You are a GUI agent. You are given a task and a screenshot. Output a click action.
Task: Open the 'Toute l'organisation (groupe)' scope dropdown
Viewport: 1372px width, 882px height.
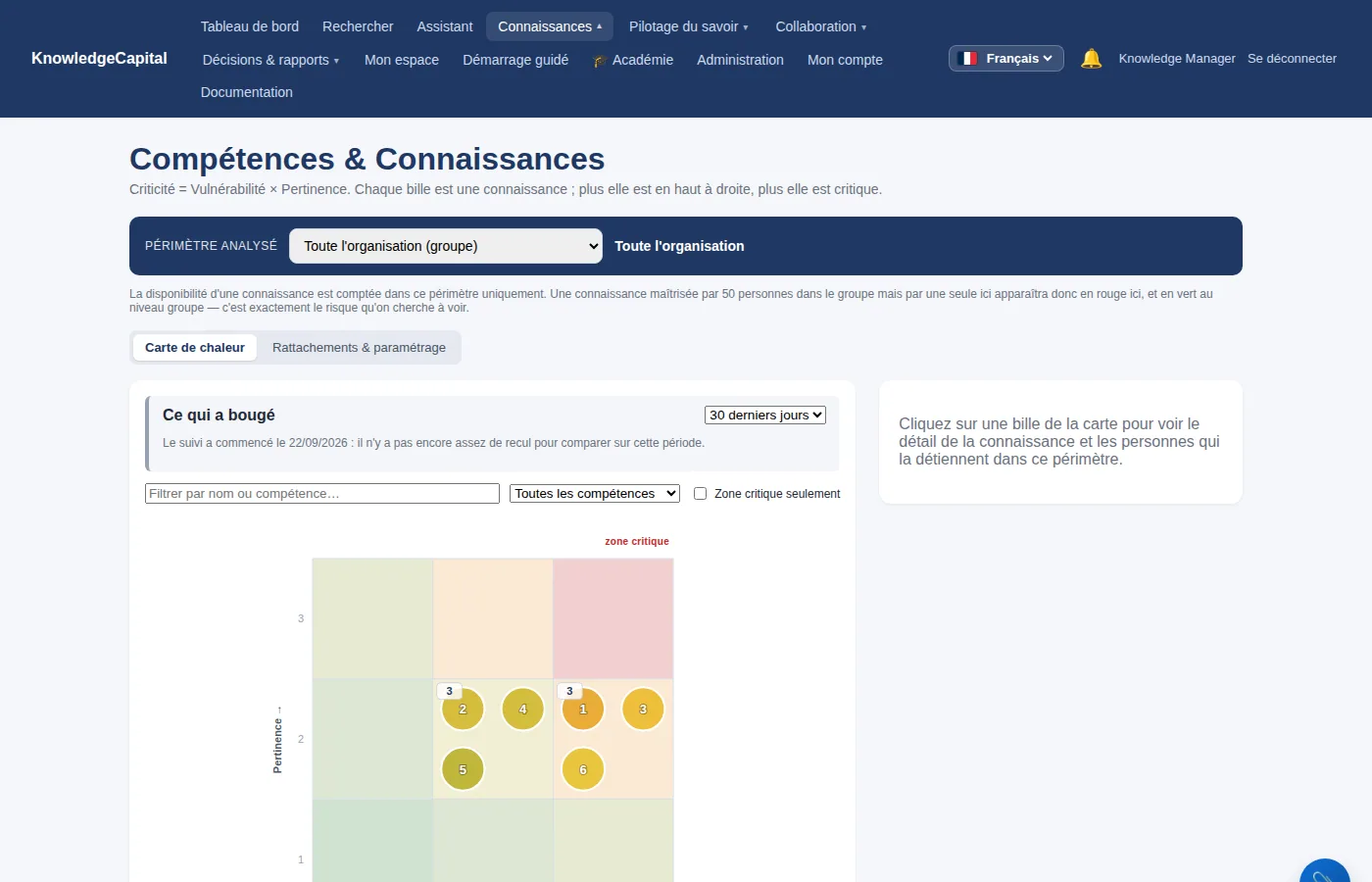click(446, 246)
